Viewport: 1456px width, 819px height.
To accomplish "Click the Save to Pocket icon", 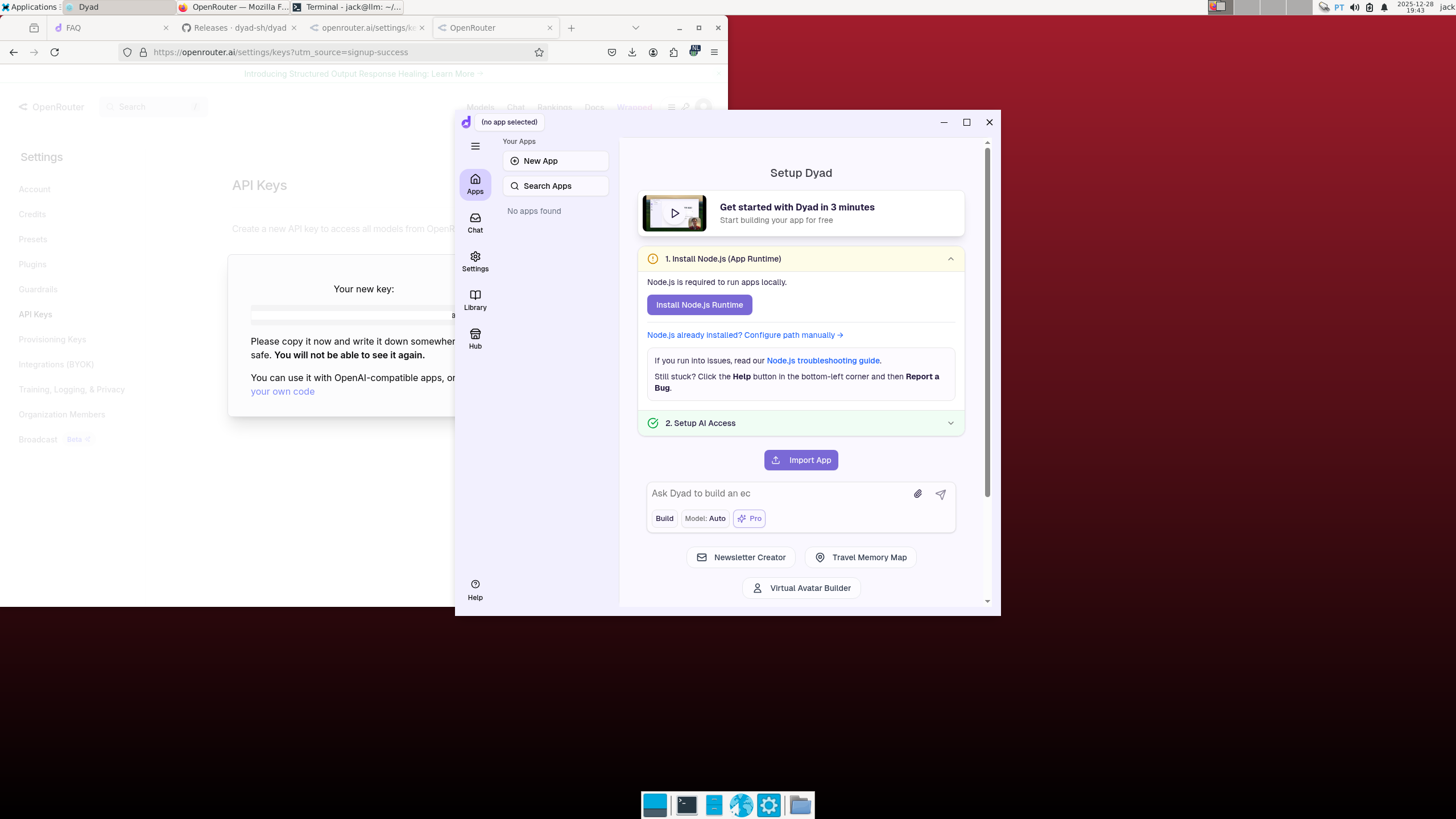I will (x=612, y=52).
